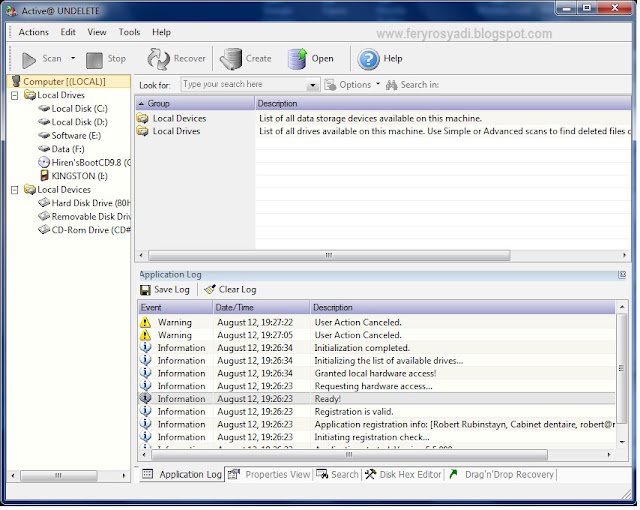The image size is (640, 510).
Task: Click the Search in binoculars icon
Action: click(x=391, y=85)
